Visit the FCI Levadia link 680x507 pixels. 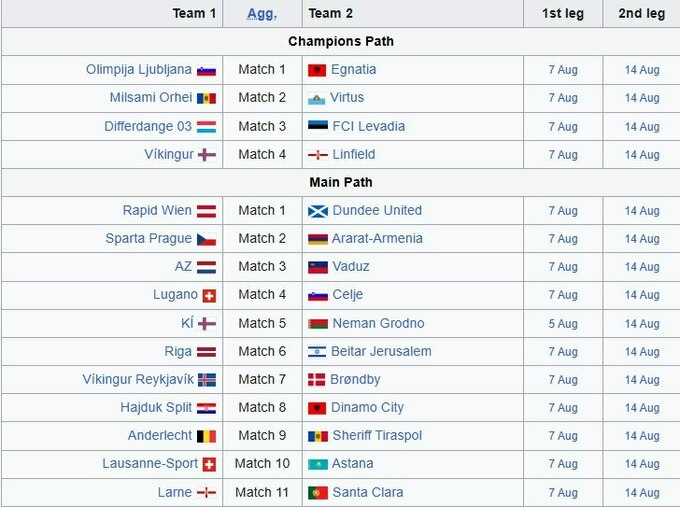coord(368,127)
